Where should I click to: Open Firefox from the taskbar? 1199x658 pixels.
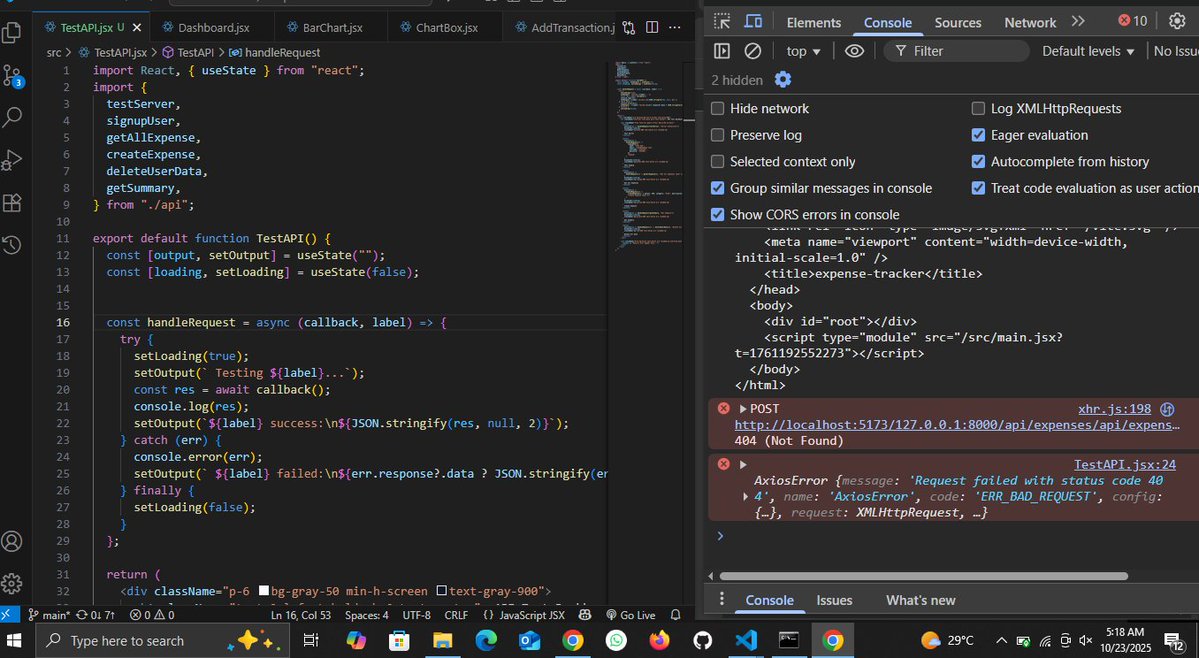click(659, 640)
